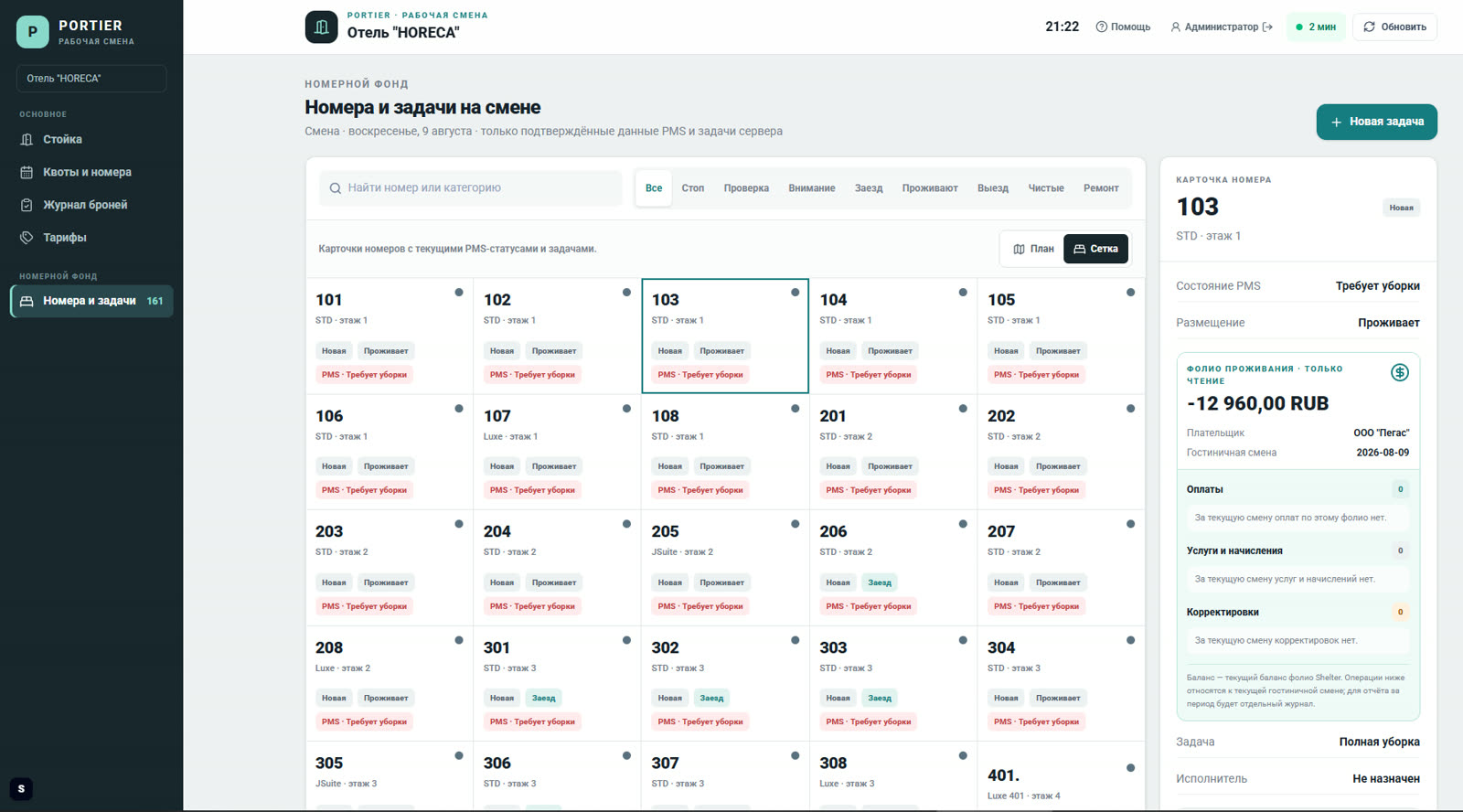This screenshot has height=812, width=1463.
Task: Click the search field Найти номер или категорию
Action: 470,188
